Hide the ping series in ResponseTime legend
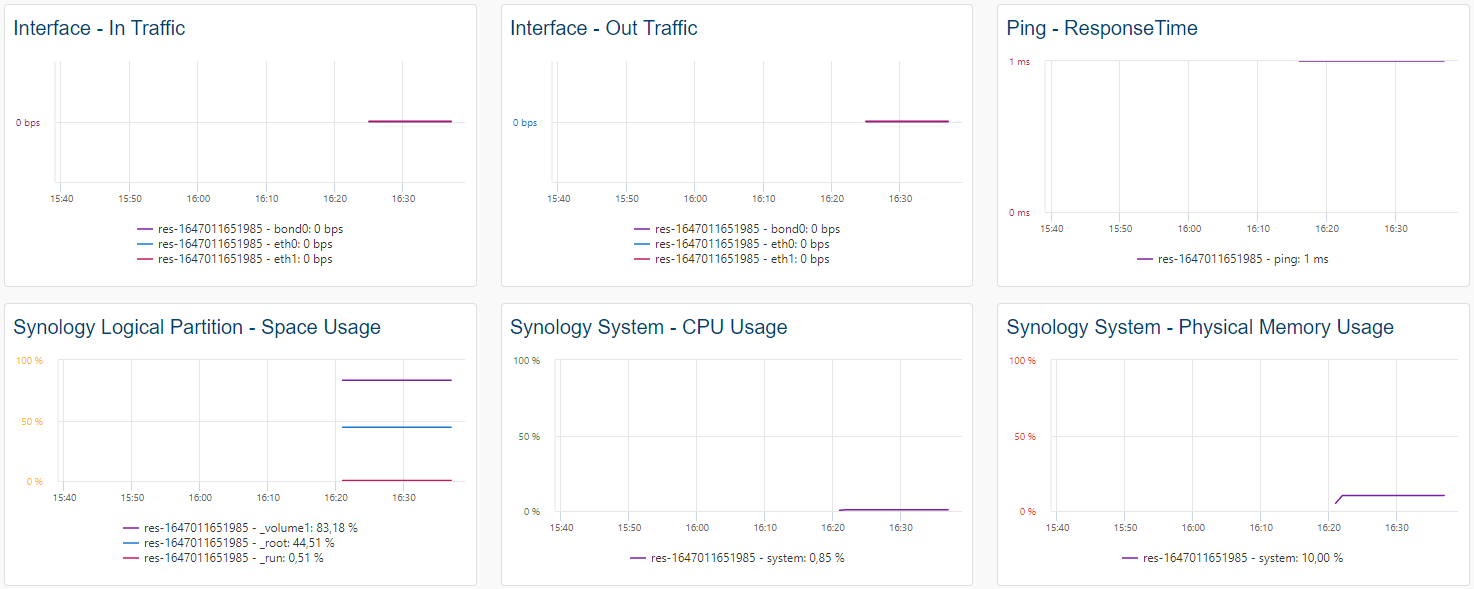 (x=1235, y=258)
